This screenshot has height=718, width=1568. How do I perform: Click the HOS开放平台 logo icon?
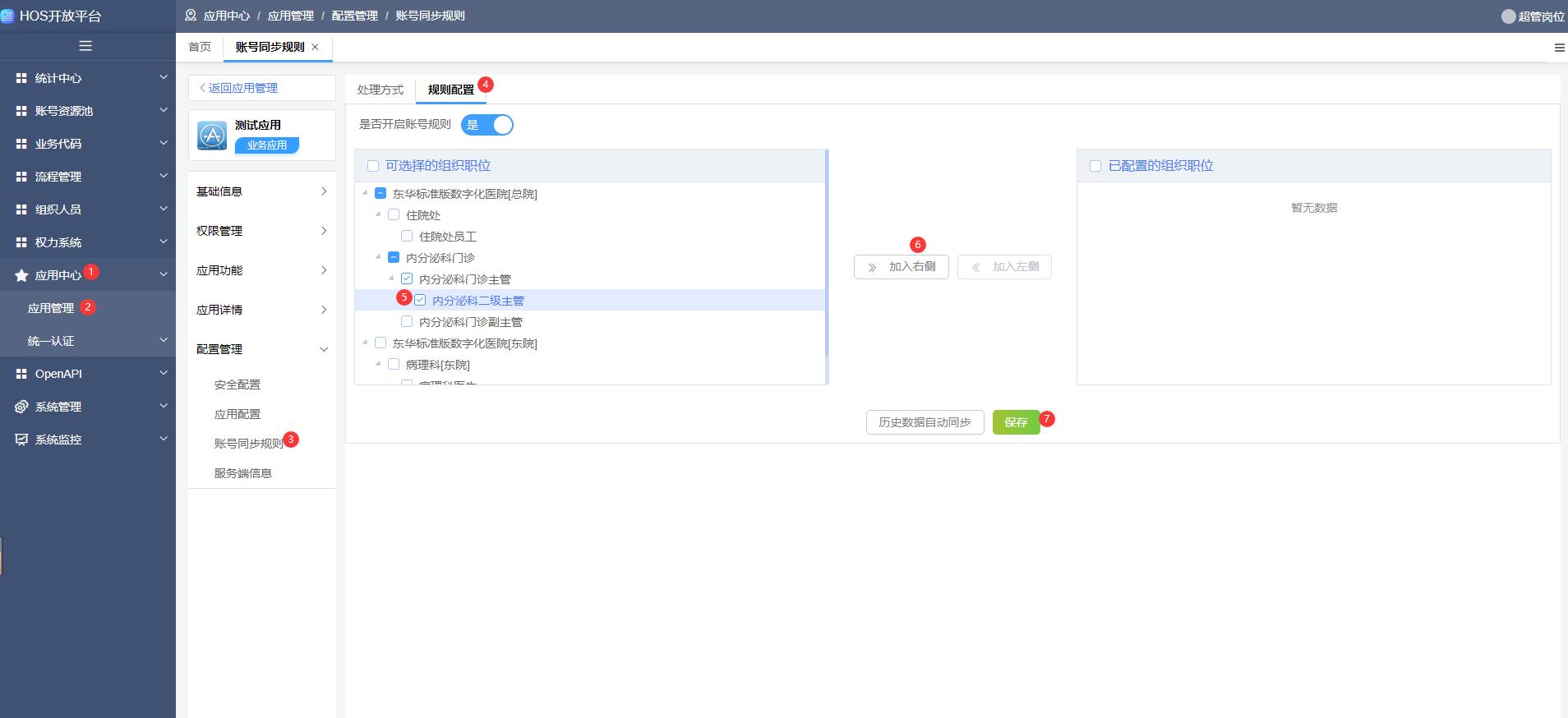click(7, 16)
